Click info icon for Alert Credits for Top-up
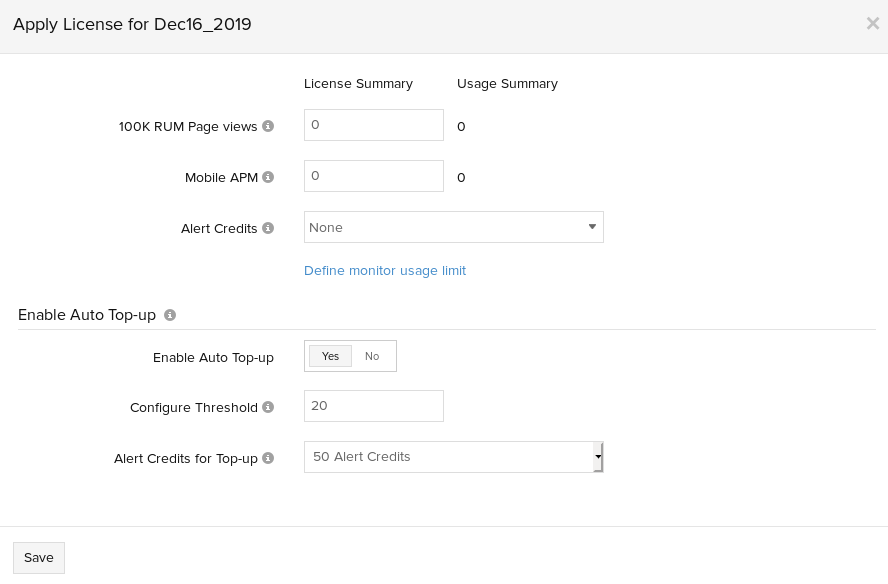Screen dimensions: 888x584 [267, 459]
